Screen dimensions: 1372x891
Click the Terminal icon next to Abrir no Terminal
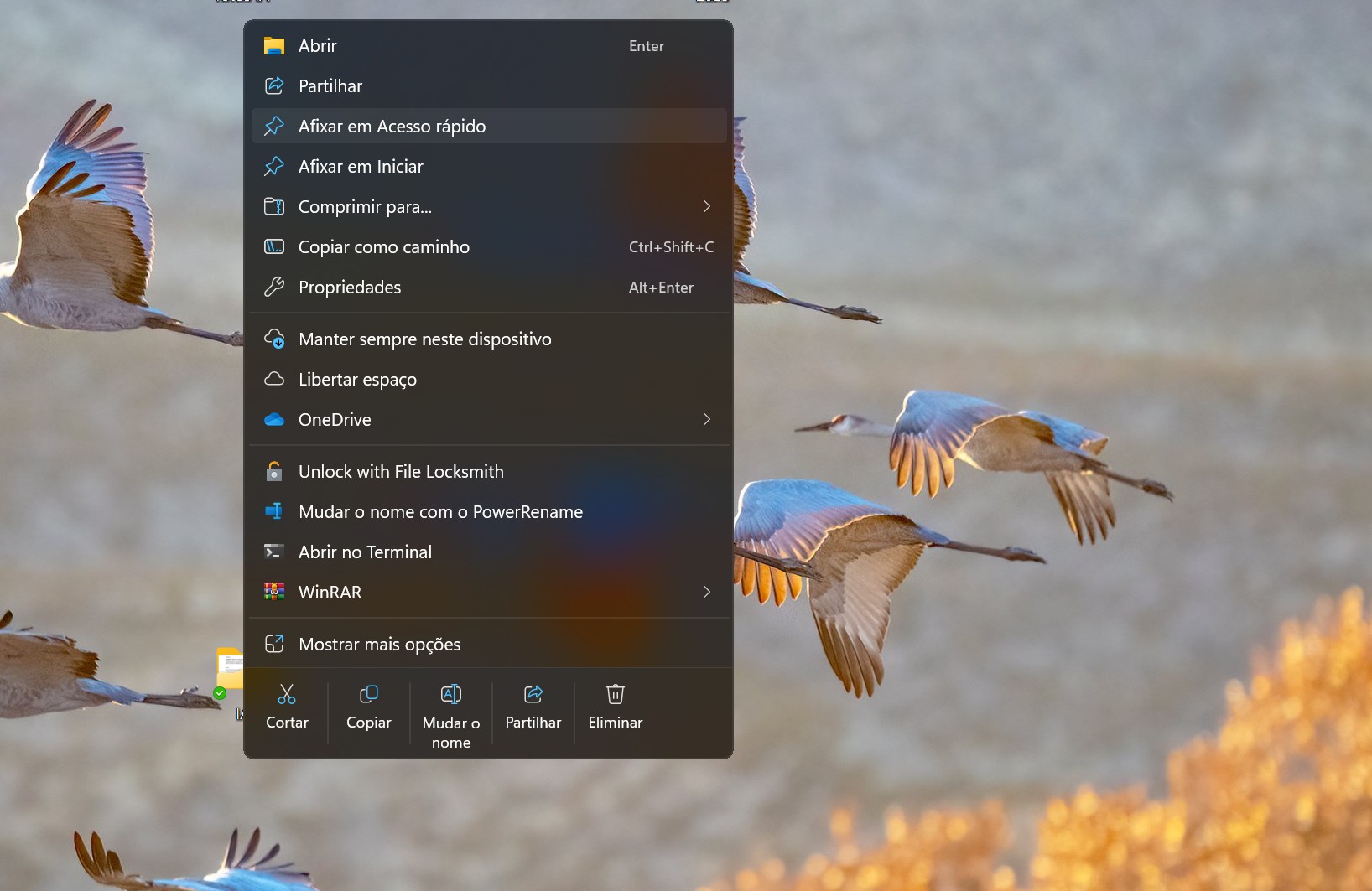click(274, 552)
